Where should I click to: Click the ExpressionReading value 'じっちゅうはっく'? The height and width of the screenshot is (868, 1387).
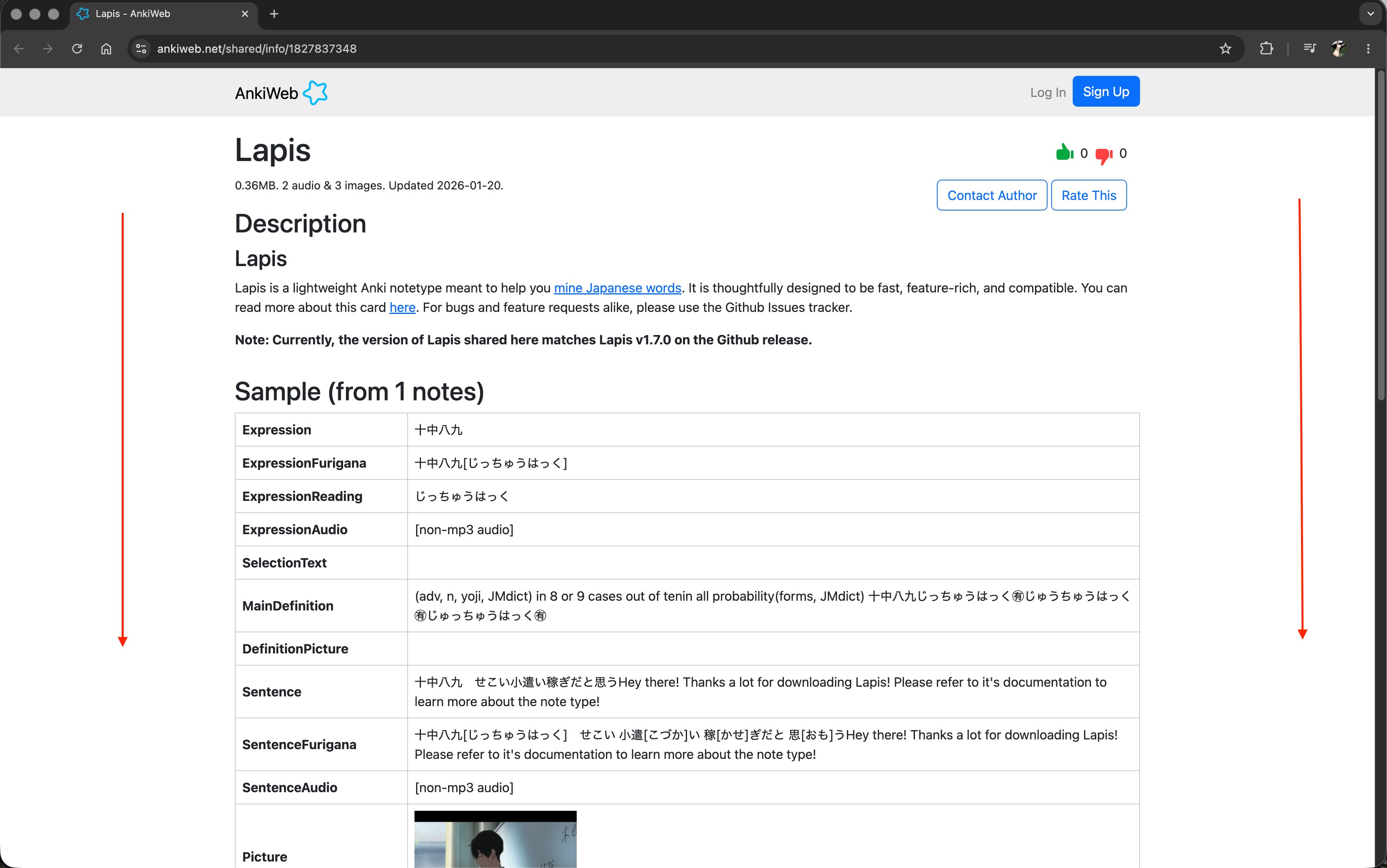tap(462, 496)
